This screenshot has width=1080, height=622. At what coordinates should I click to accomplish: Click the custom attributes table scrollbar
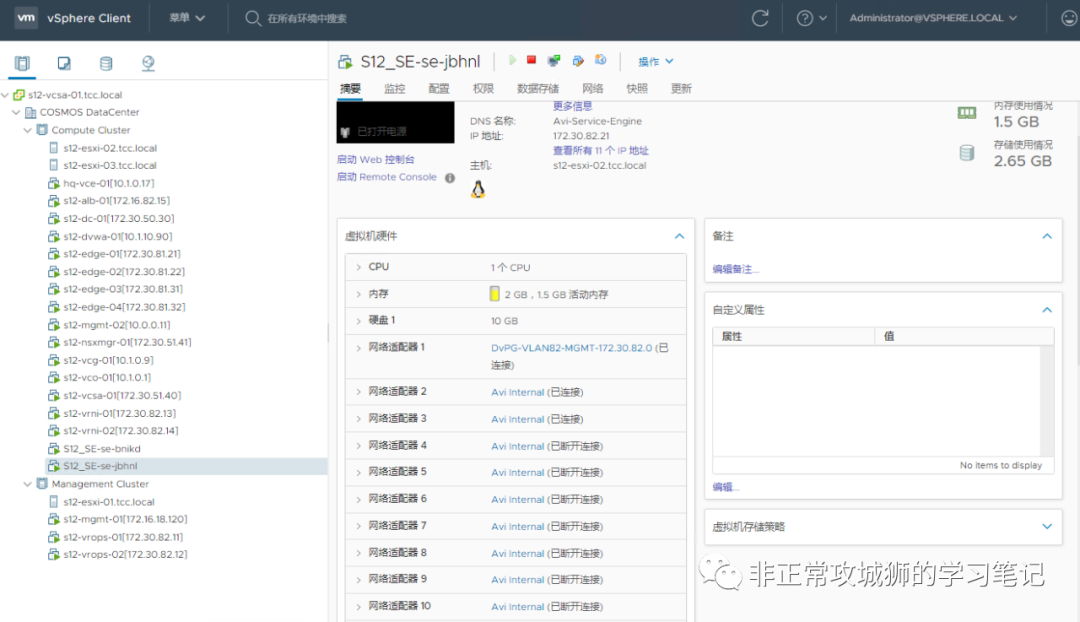point(1047,401)
